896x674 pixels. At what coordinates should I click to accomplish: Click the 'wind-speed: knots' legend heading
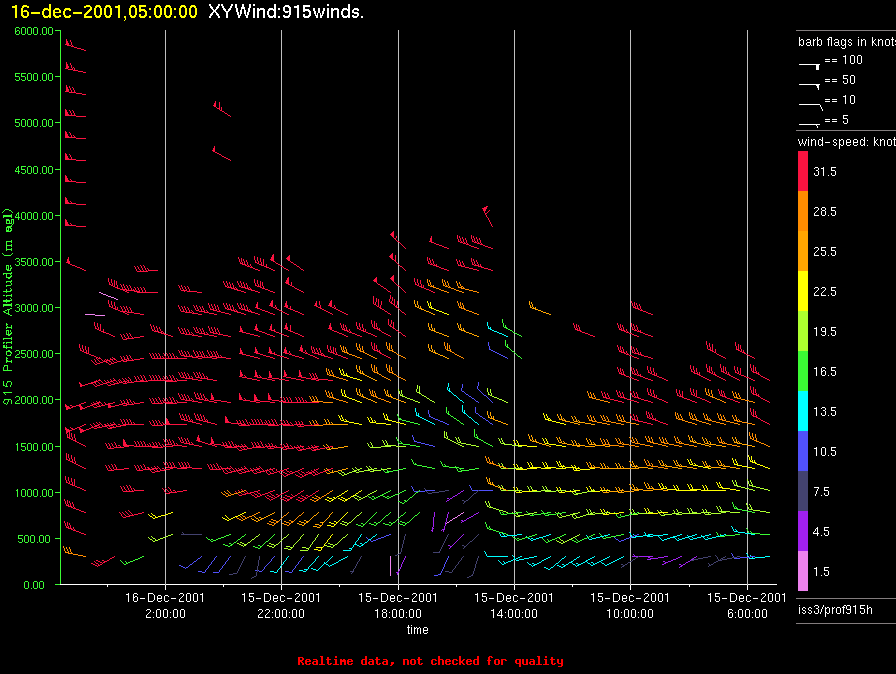pos(847,142)
